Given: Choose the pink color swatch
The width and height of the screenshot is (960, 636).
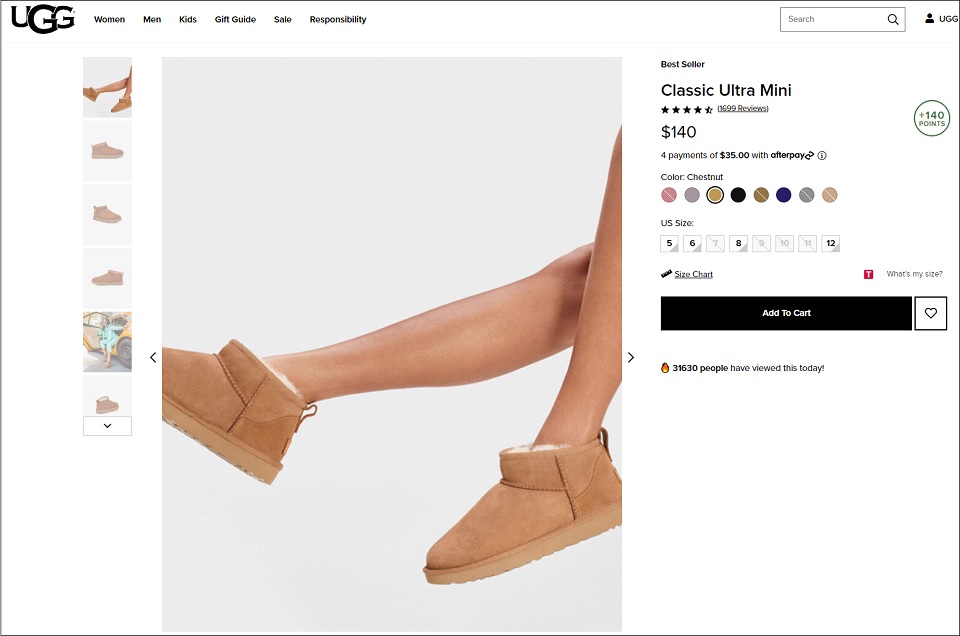Looking at the screenshot, I should tap(669, 195).
